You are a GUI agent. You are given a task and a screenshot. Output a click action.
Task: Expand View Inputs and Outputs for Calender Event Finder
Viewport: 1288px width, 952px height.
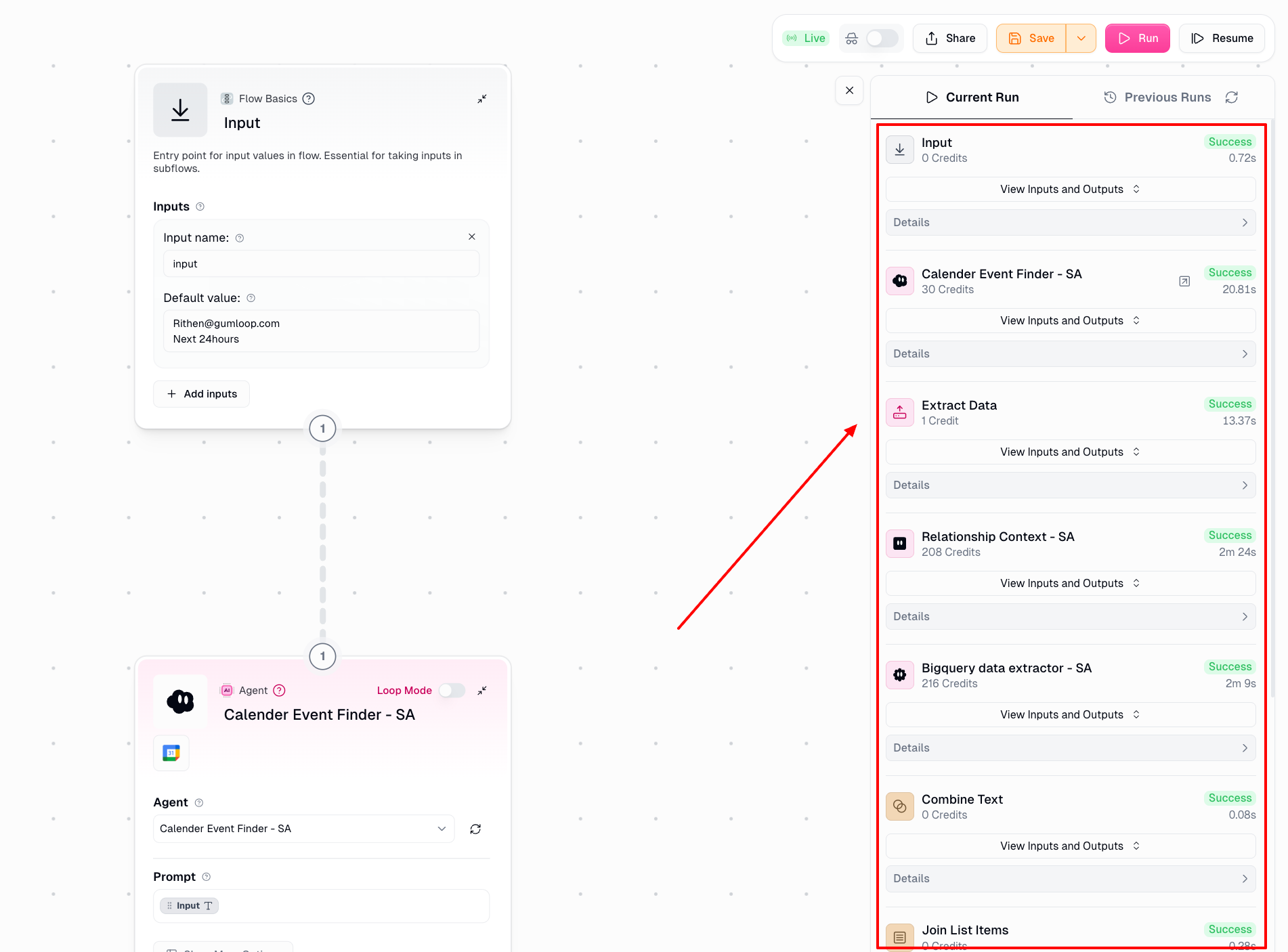tap(1071, 321)
